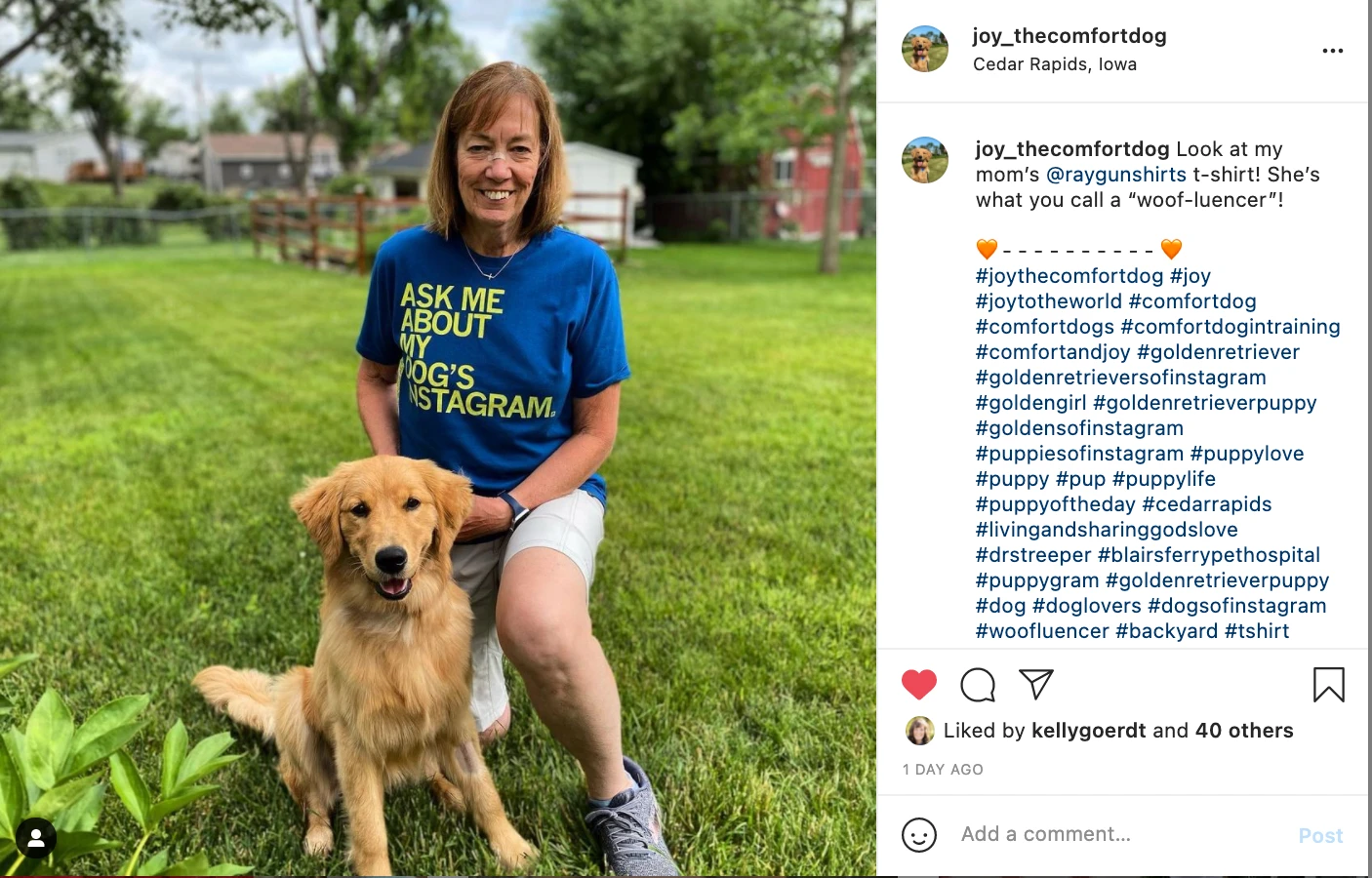Open comments with the speech bubble icon

pyautogui.click(x=978, y=685)
